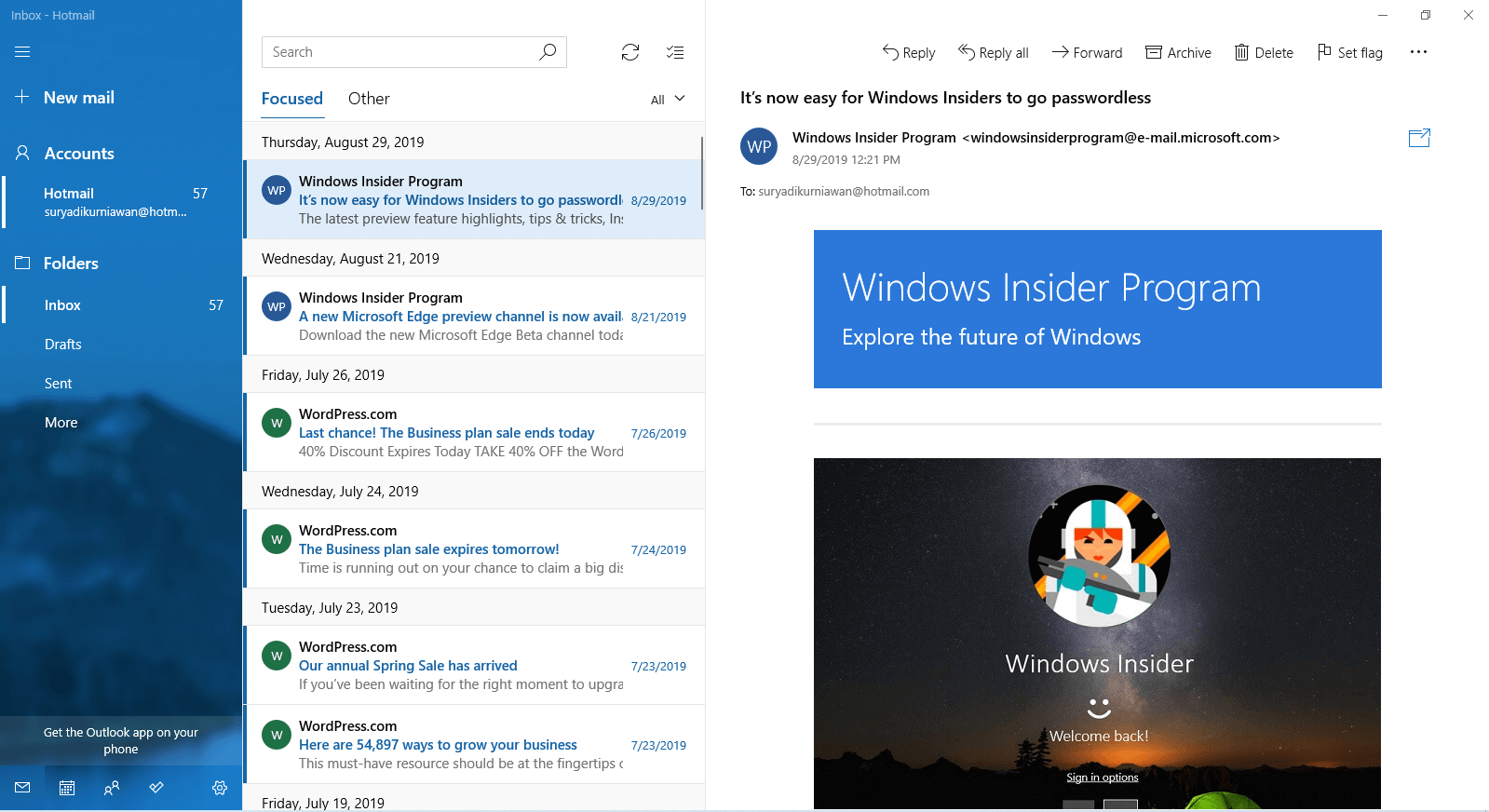This screenshot has width=1489, height=812.
Task: Click the New mail plus icon
Action: coord(22,97)
